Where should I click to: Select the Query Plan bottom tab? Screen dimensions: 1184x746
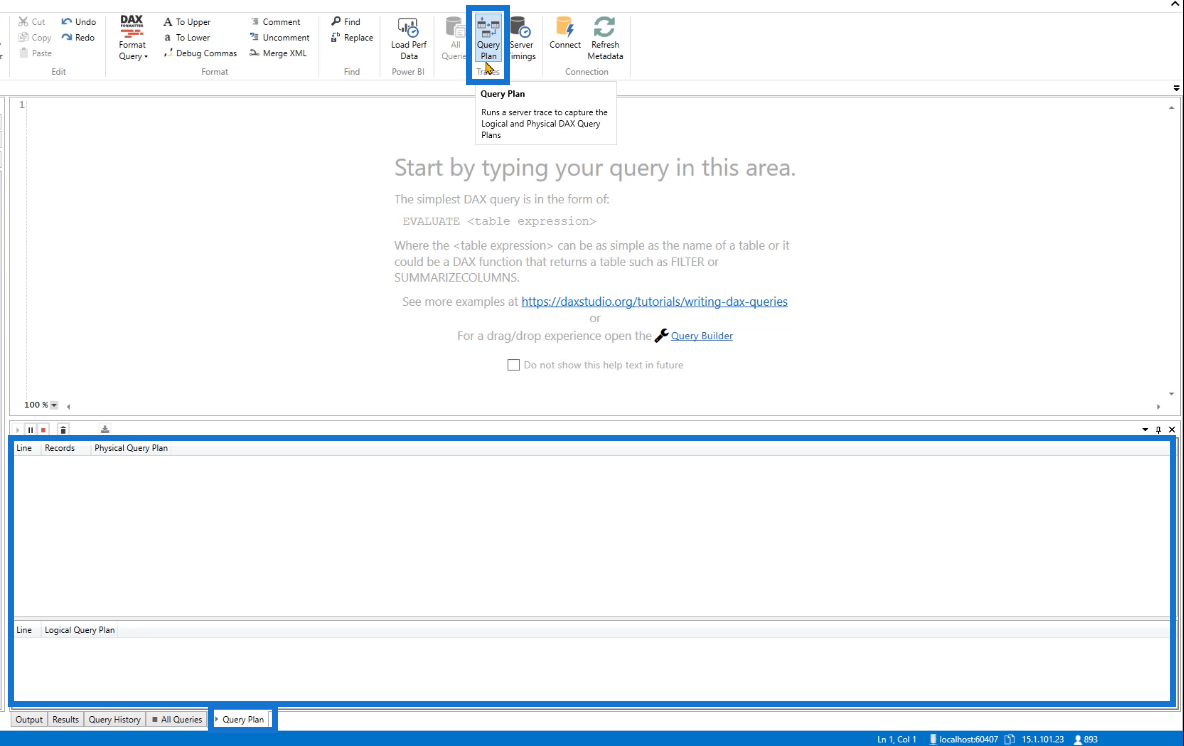tap(242, 720)
